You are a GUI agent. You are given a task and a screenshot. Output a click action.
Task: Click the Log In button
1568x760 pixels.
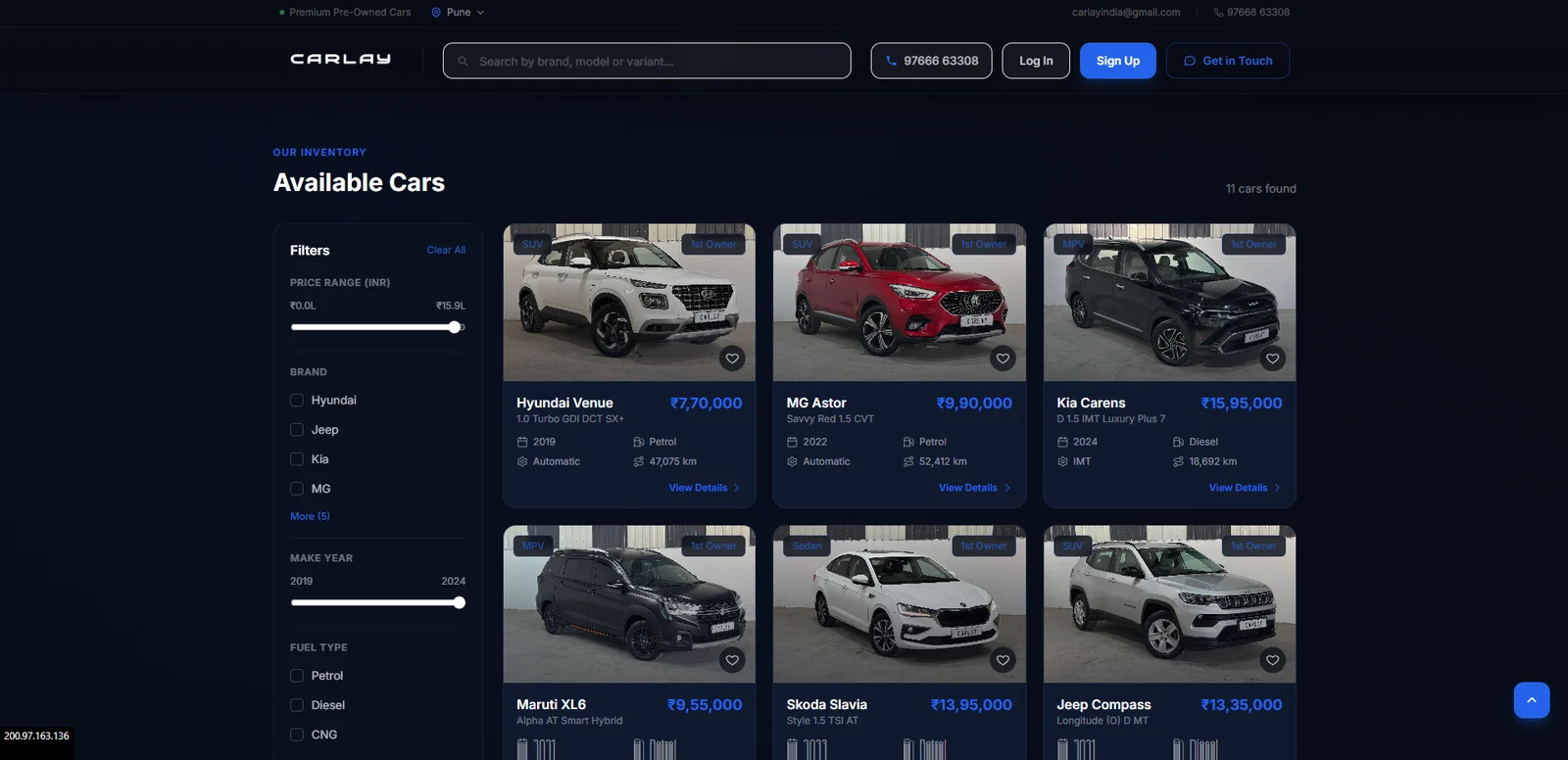[x=1036, y=61]
